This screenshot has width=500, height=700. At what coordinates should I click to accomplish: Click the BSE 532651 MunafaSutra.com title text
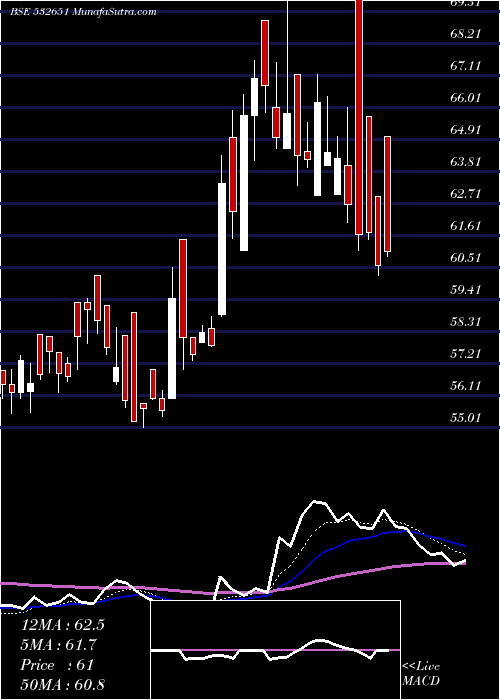(x=83, y=12)
